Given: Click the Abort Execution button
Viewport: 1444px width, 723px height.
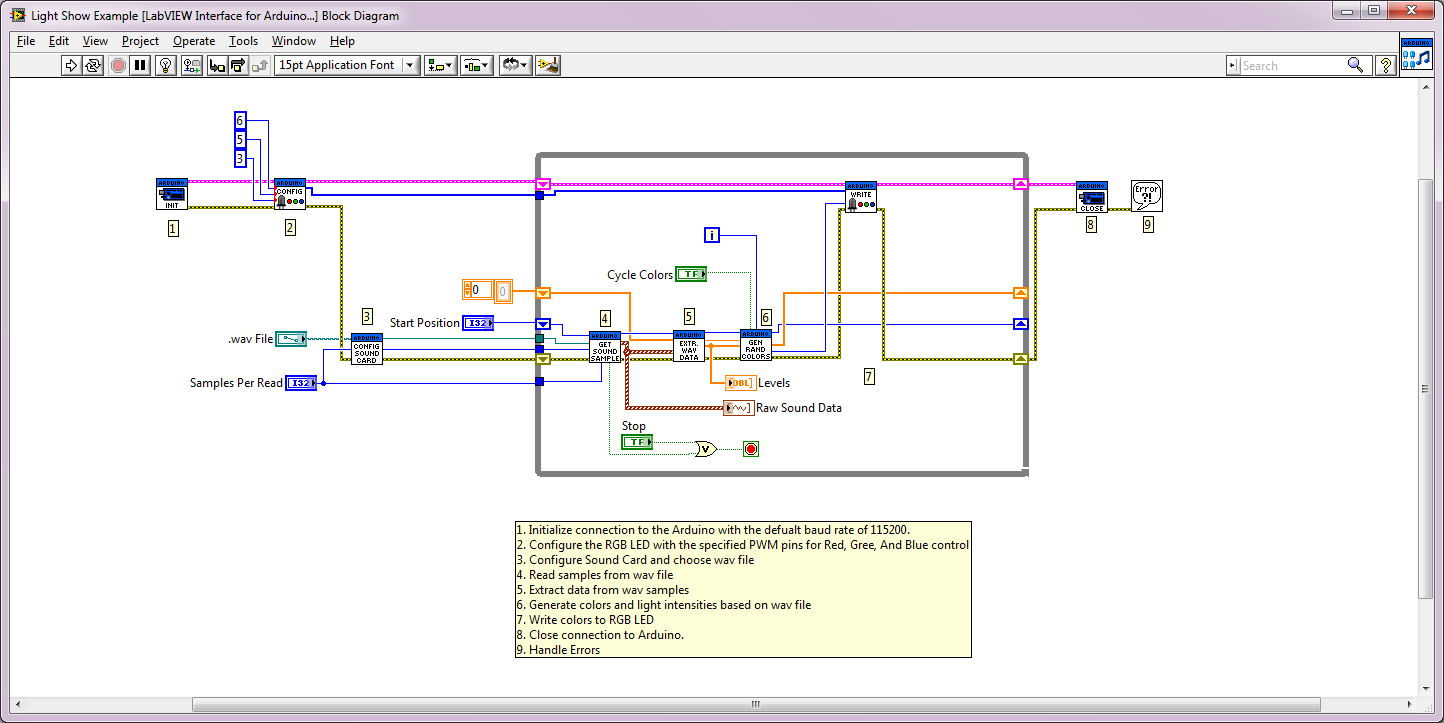Looking at the screenshot, I should click(x=118, y=65).
